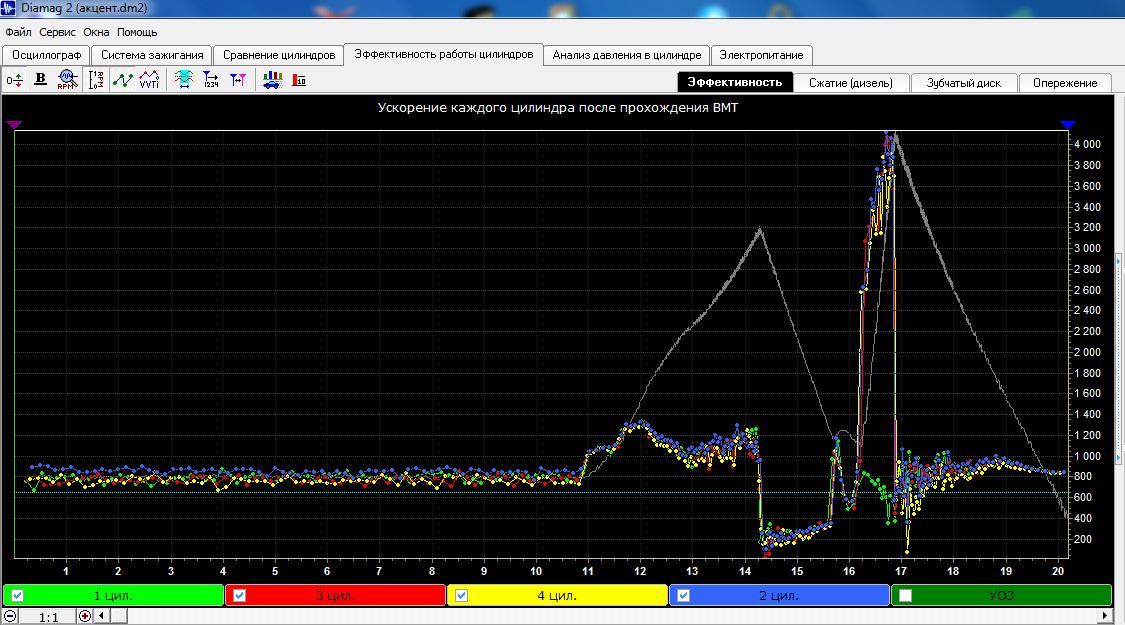1125x625 pixels.
Task: Open the Анализ давления в цилиндре tab
Action: 627,55
